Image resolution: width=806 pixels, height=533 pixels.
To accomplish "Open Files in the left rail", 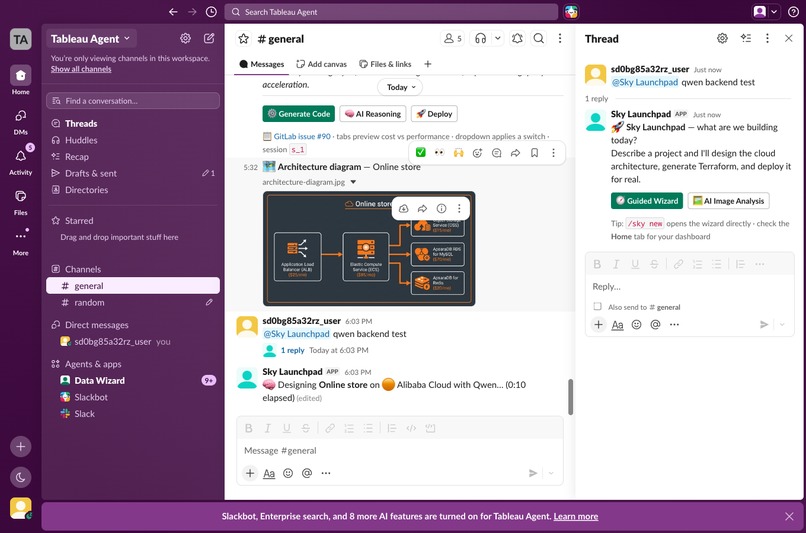I will coord(21,201).
